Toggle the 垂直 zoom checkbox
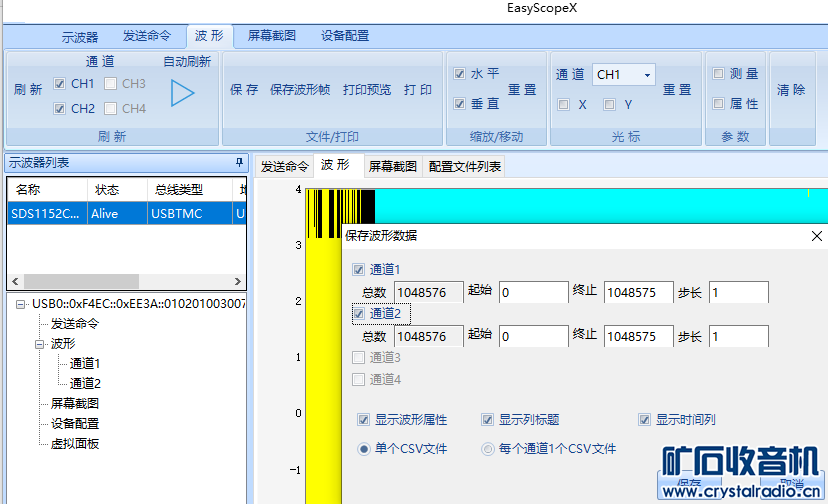This screenshot has height=504, width=828. [459, 104]
